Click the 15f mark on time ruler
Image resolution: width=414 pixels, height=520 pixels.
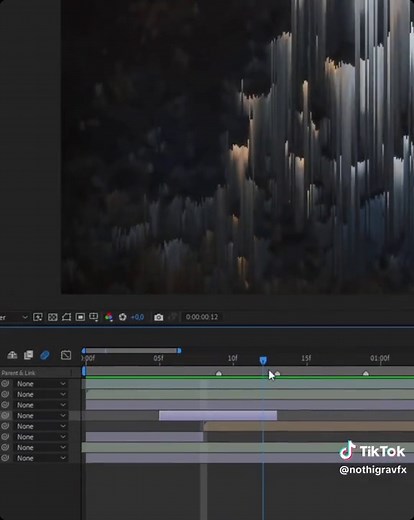tap(306, 358)
